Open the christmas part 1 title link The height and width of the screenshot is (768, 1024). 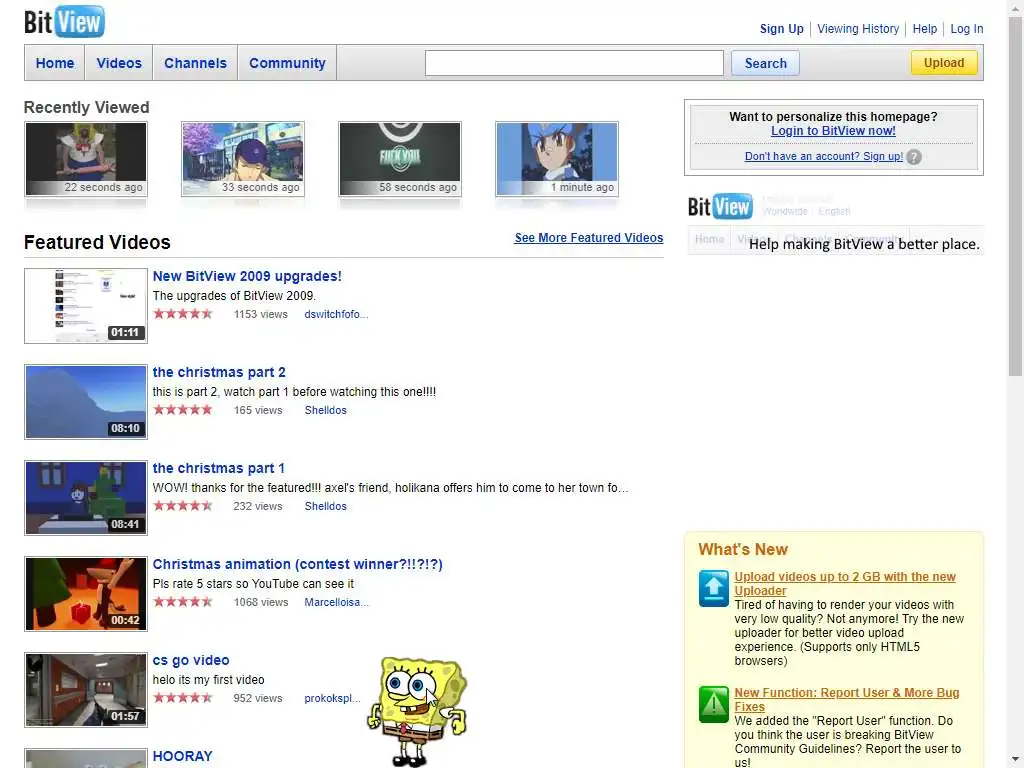coord(219,468)
